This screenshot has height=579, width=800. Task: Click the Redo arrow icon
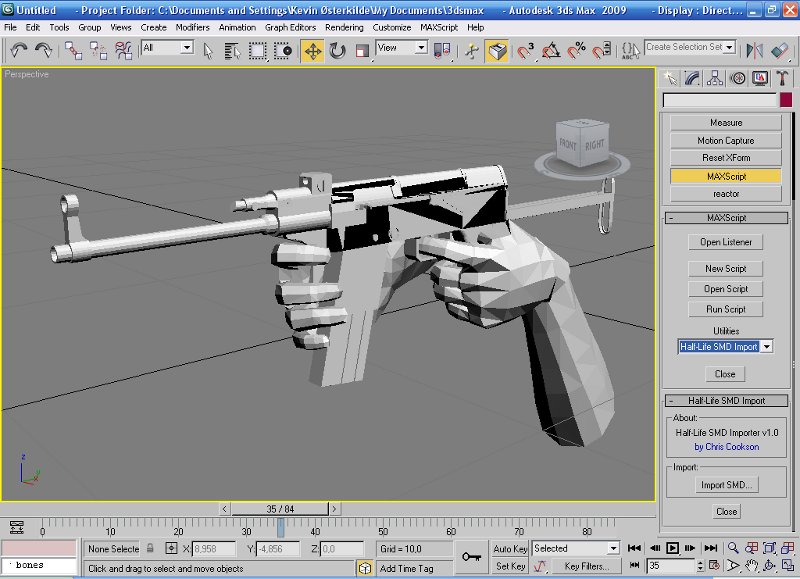click(x=44, y=51)
